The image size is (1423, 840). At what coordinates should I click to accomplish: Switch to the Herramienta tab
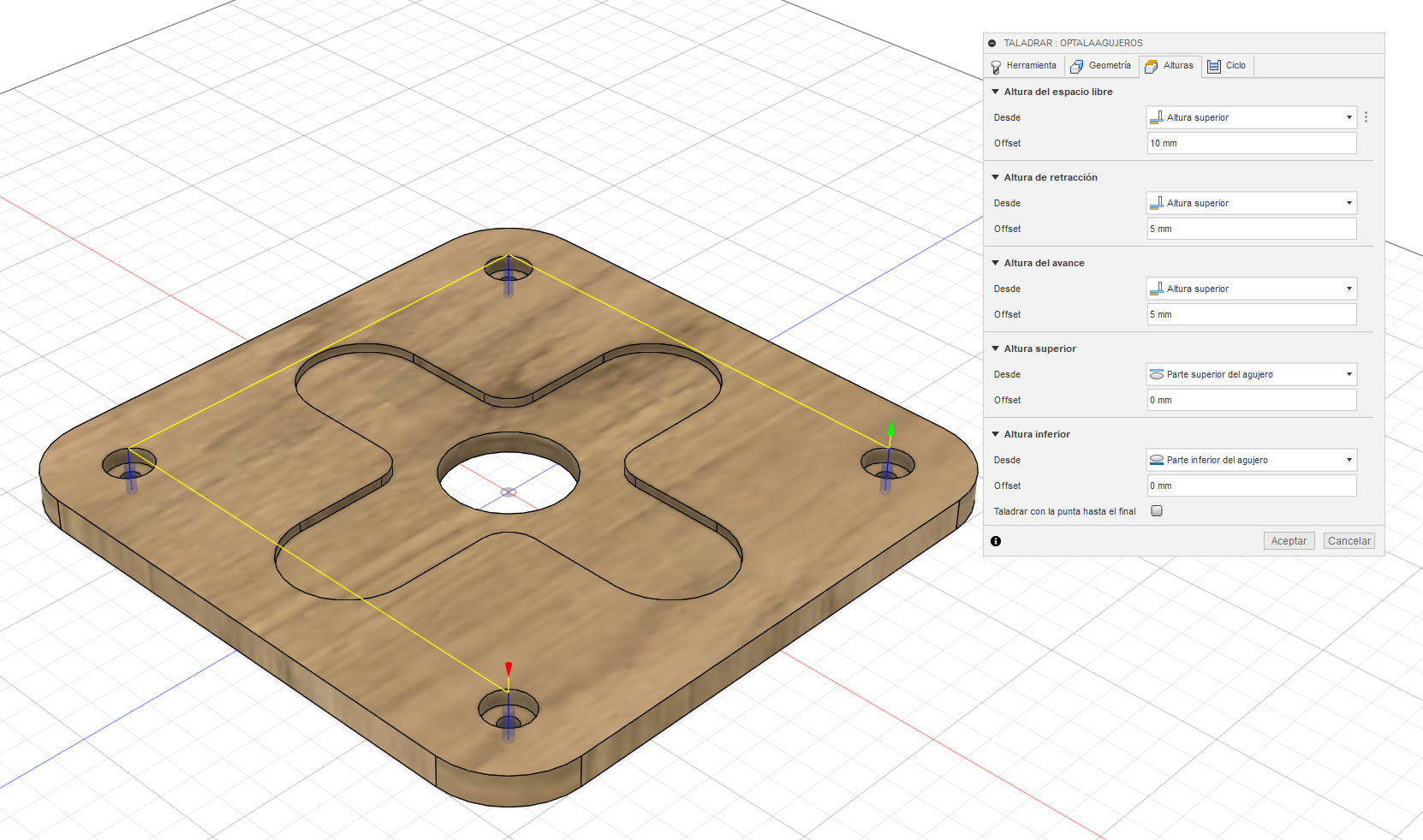(x=1024, y=66)
